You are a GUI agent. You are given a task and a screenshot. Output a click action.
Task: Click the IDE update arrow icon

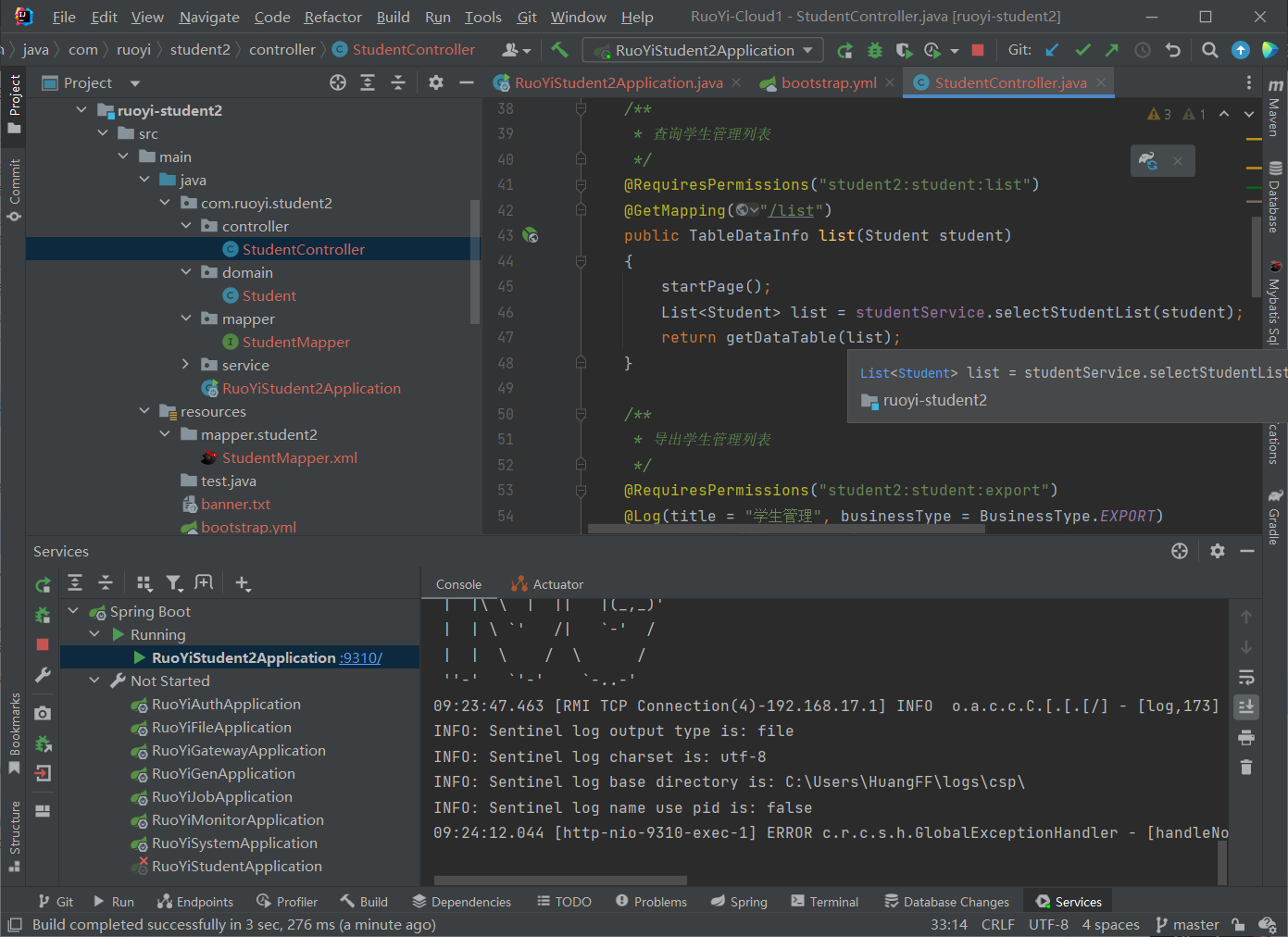pos(1241,50)
